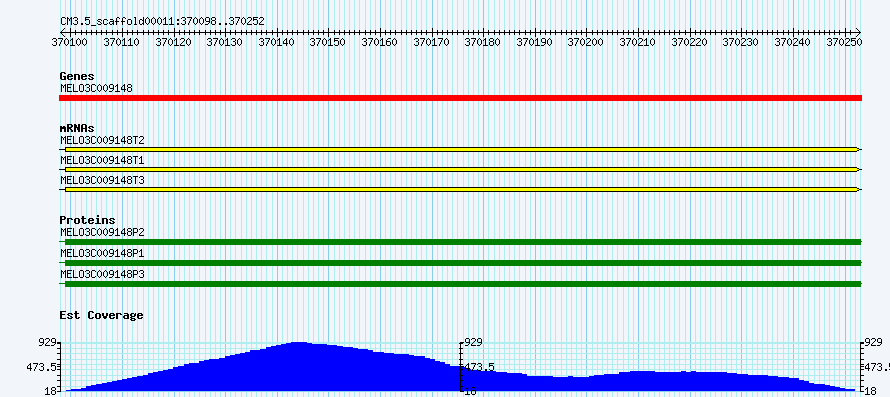This screenshot has height=397, width=890.
Task: Click the Est Coverage track heading
Action: coord(102,315)
